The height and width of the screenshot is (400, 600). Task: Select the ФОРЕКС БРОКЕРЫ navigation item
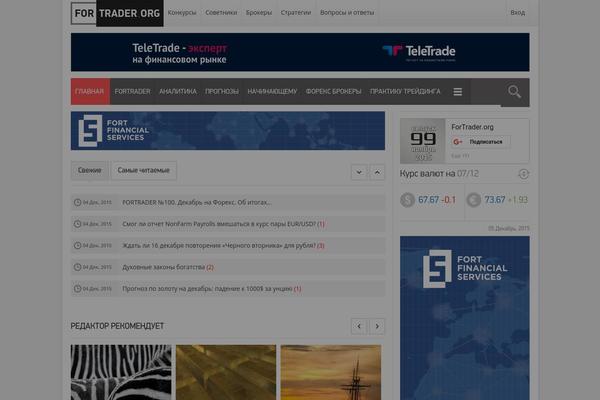click(x=333, y=91)
